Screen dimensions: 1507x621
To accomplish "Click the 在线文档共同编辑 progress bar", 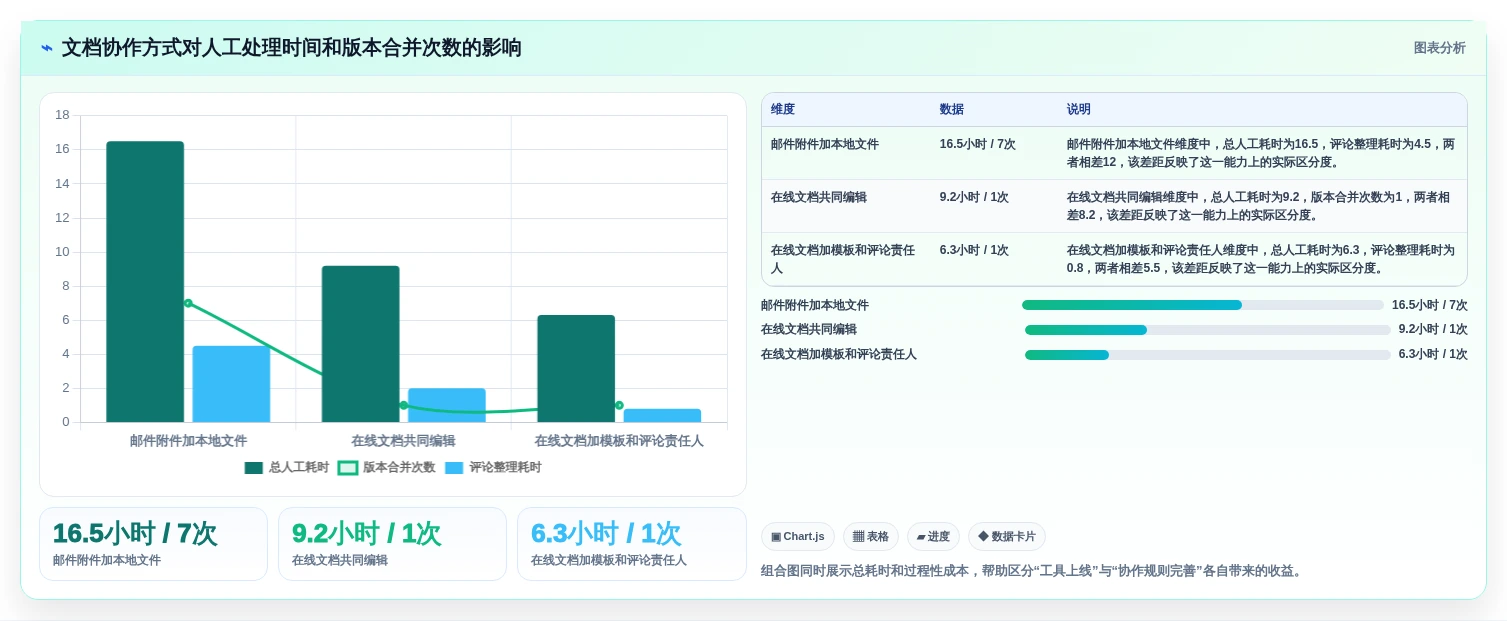I will click(1207, 329).
